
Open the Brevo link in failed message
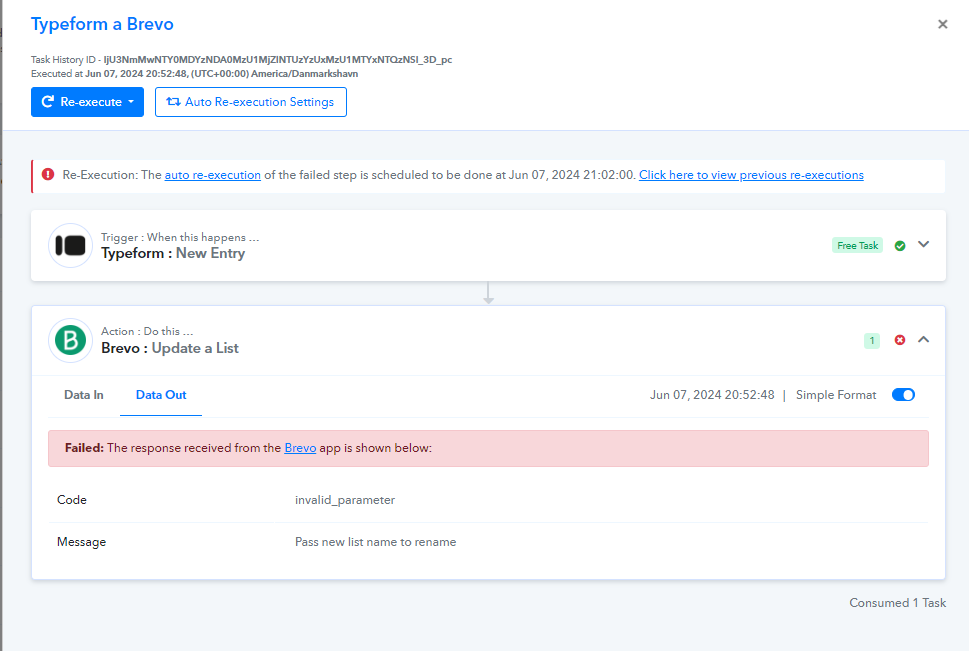pyautogui.click(x=300, y=448)
